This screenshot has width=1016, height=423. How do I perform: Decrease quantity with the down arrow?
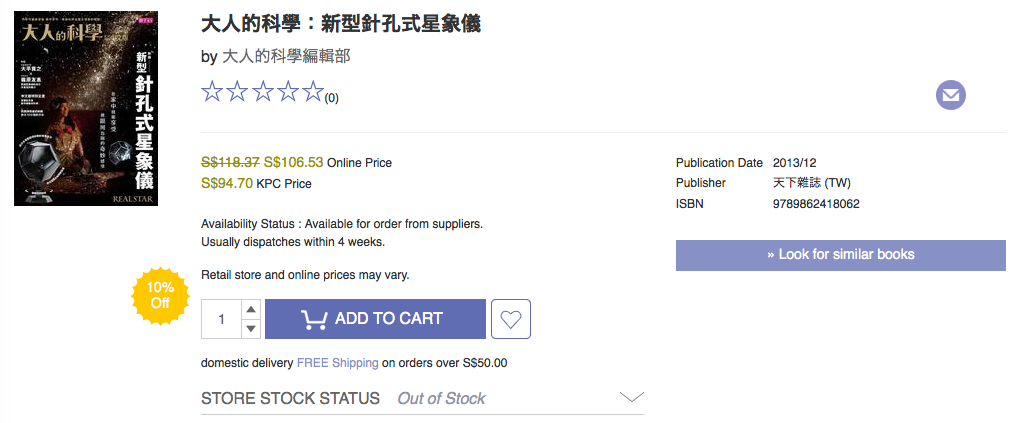(251, 329)
